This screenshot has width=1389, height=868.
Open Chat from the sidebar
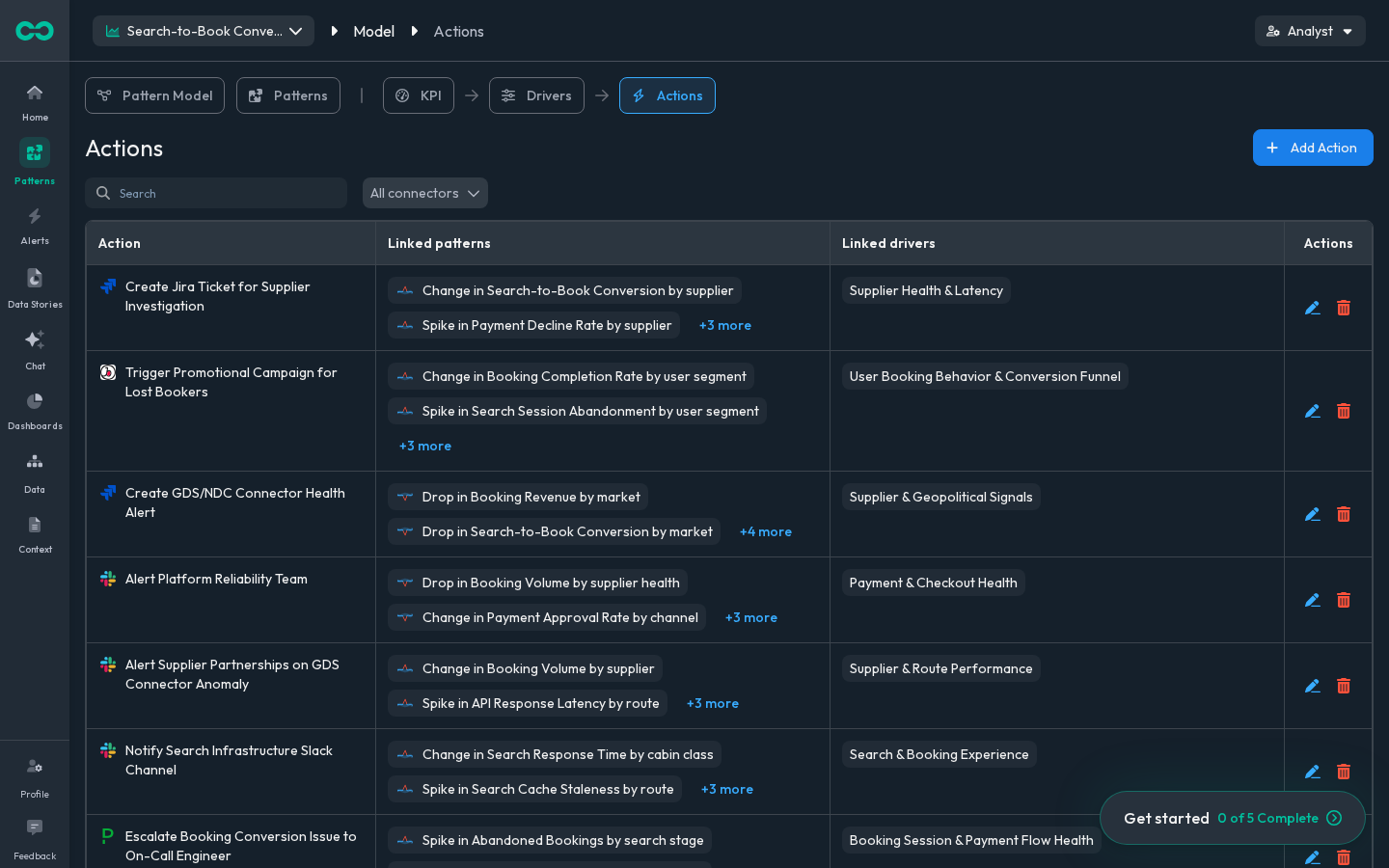tap(35, 349)
